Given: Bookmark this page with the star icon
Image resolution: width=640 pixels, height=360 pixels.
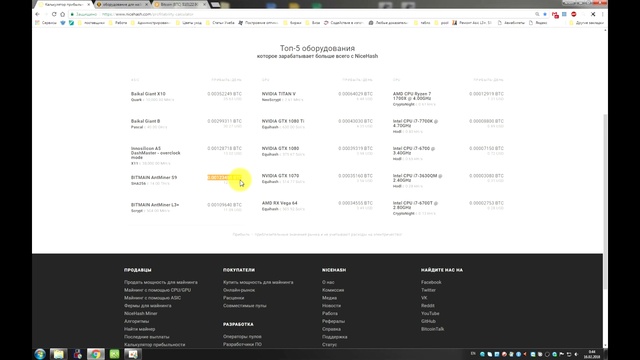Looking at the screenshot, I should point(545,14).
